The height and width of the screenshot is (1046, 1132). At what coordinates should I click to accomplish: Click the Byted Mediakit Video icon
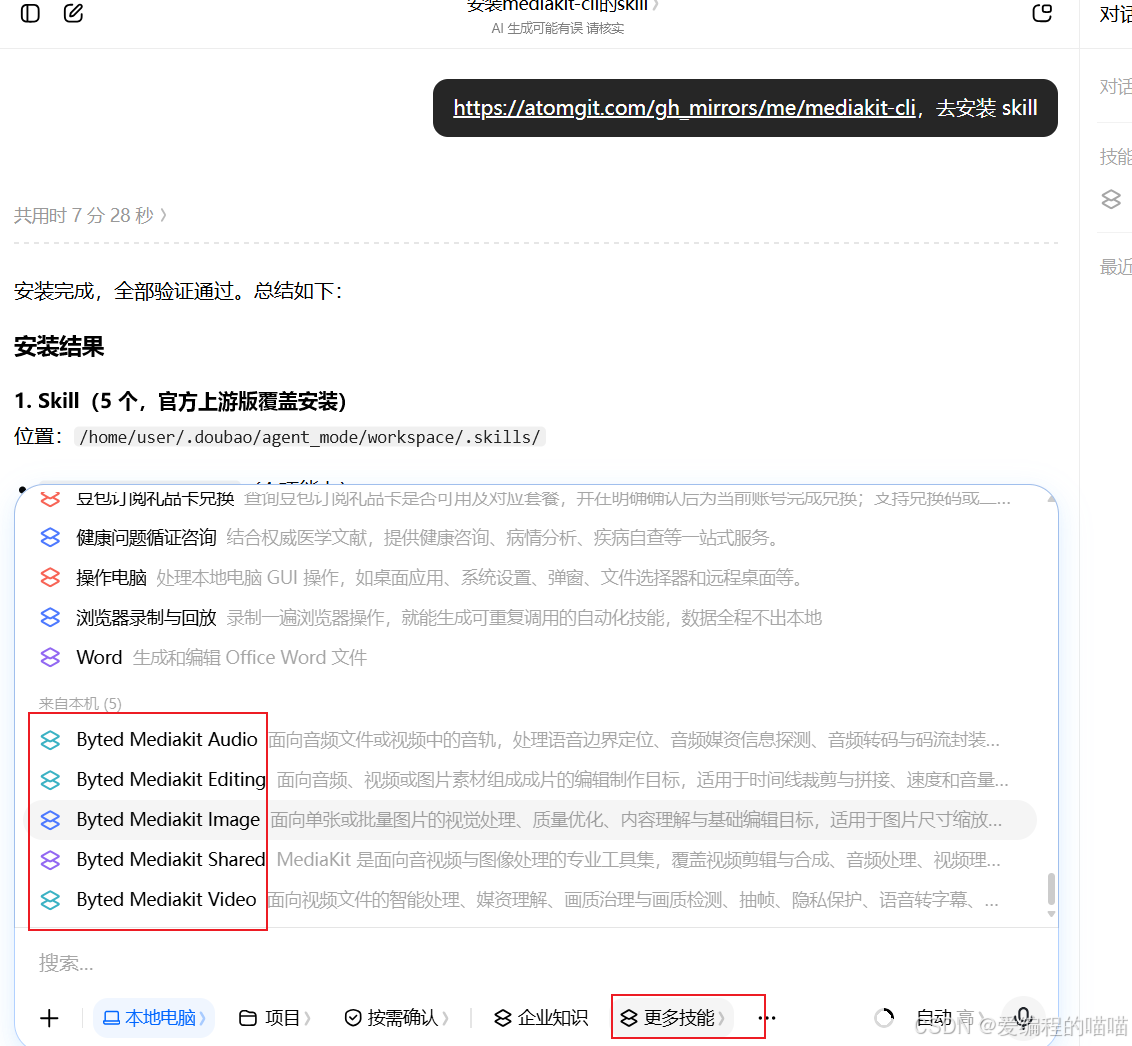pyautogui.click(x=50, y=899)
